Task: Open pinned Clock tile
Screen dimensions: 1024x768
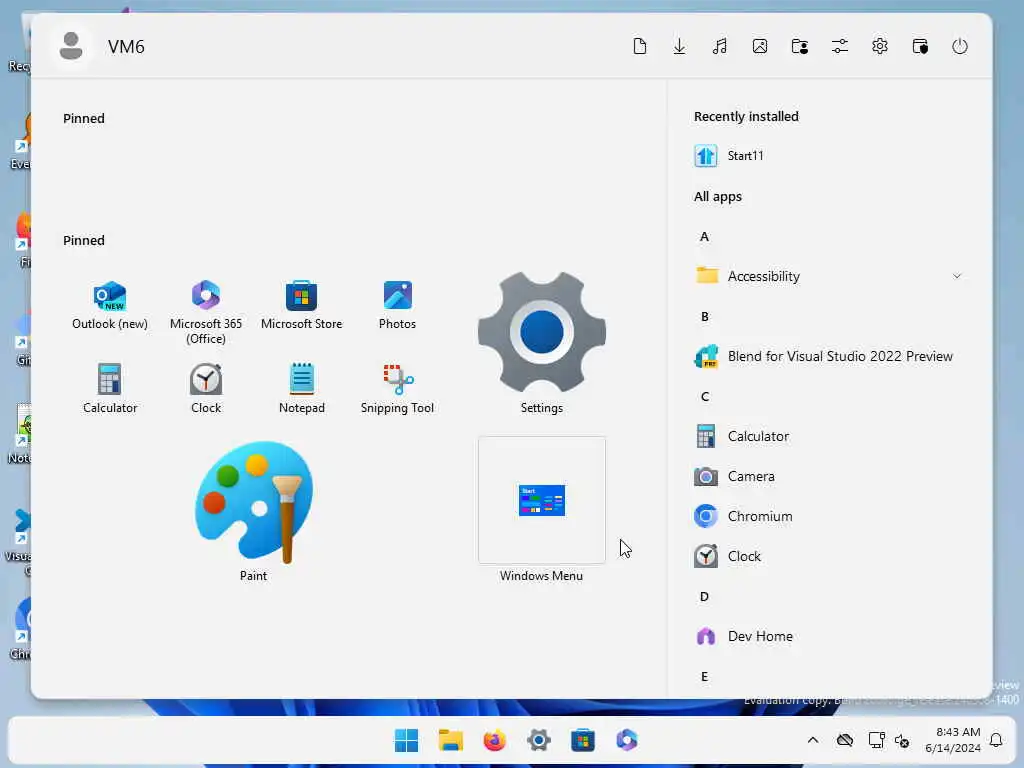Action: [206, 389]
